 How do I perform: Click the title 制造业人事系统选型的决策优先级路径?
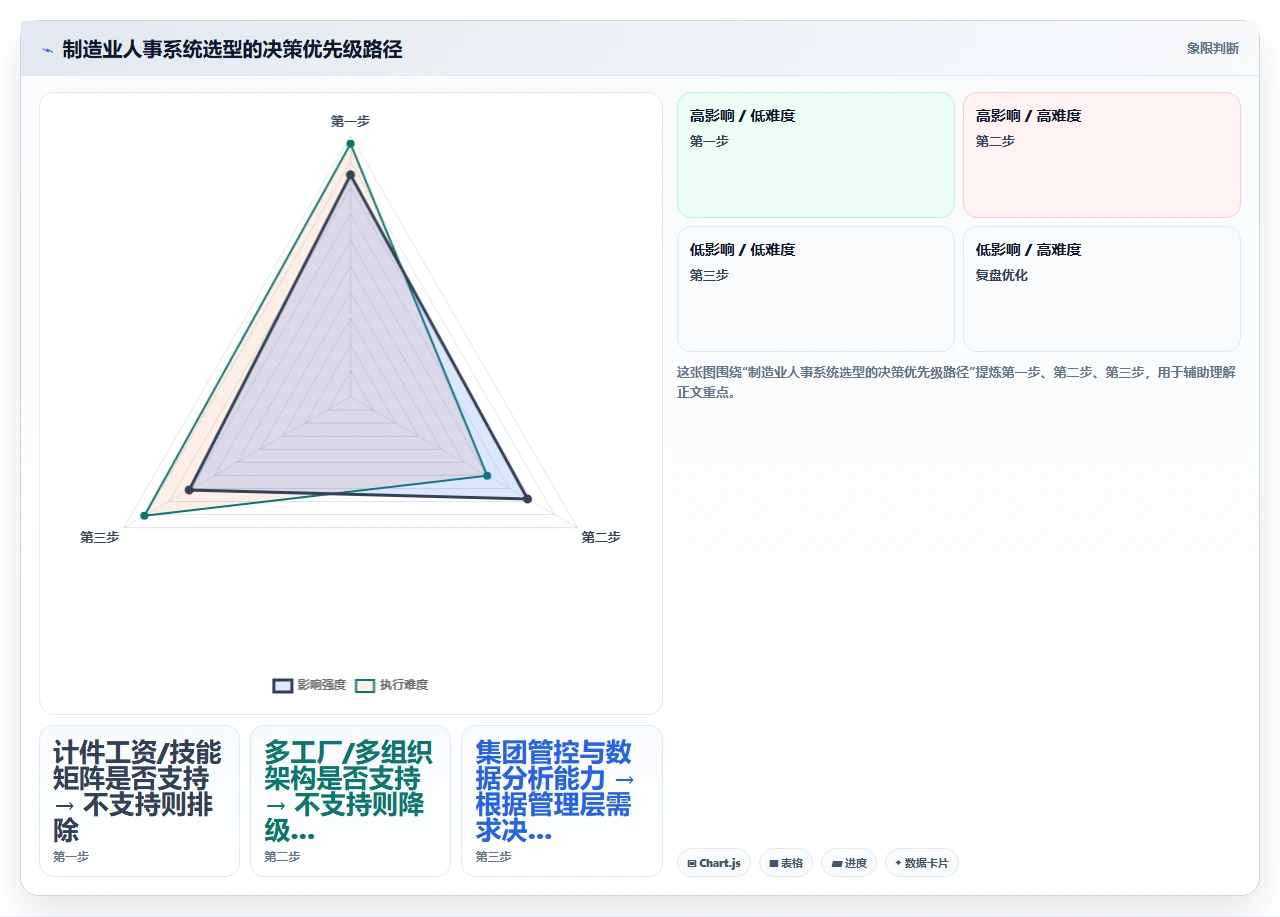232,49
